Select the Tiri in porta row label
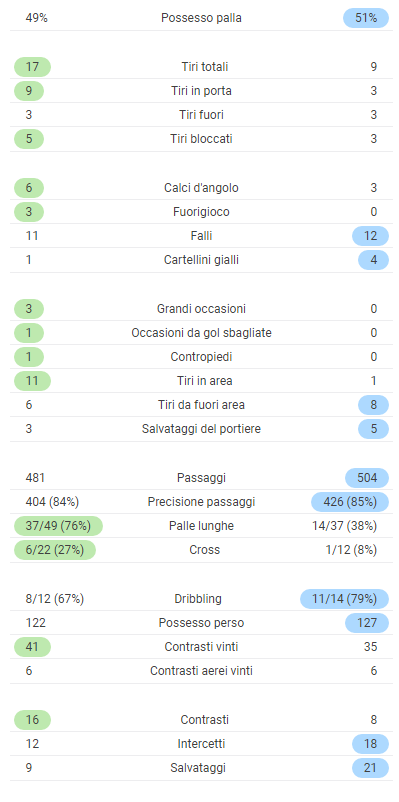399x802 pixels. pyautogui.click(x=202, y=91)
